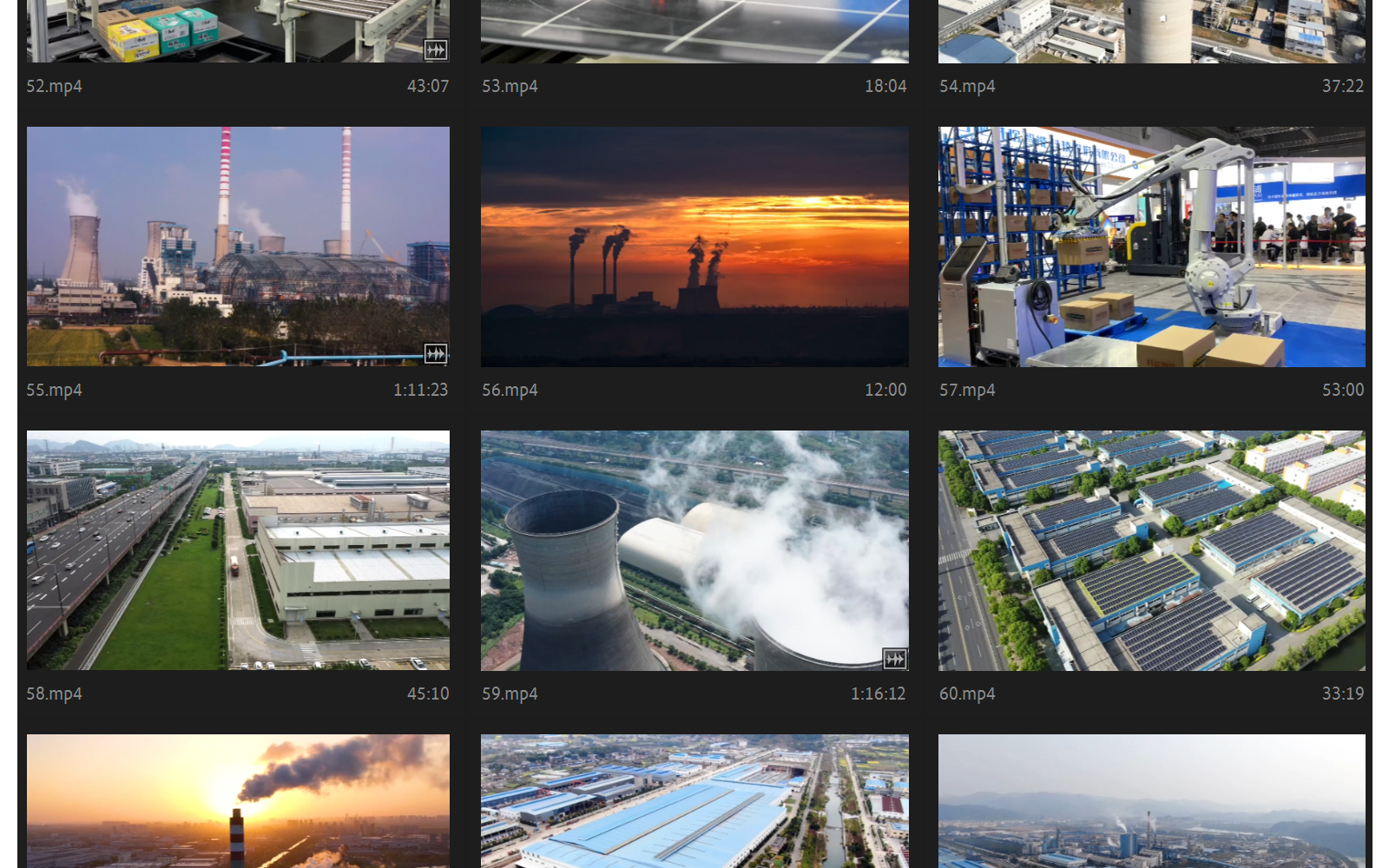The height and width of the screenshot is (868, 1389).
Task: Select the 55.mp4 power plant thumbnail
Action: (238, 247)
